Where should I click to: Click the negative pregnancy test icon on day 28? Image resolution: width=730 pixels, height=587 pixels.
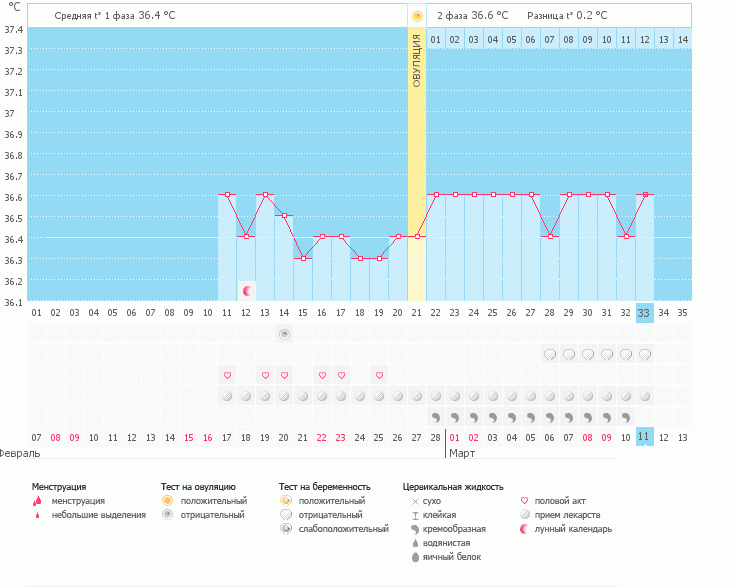549,354
